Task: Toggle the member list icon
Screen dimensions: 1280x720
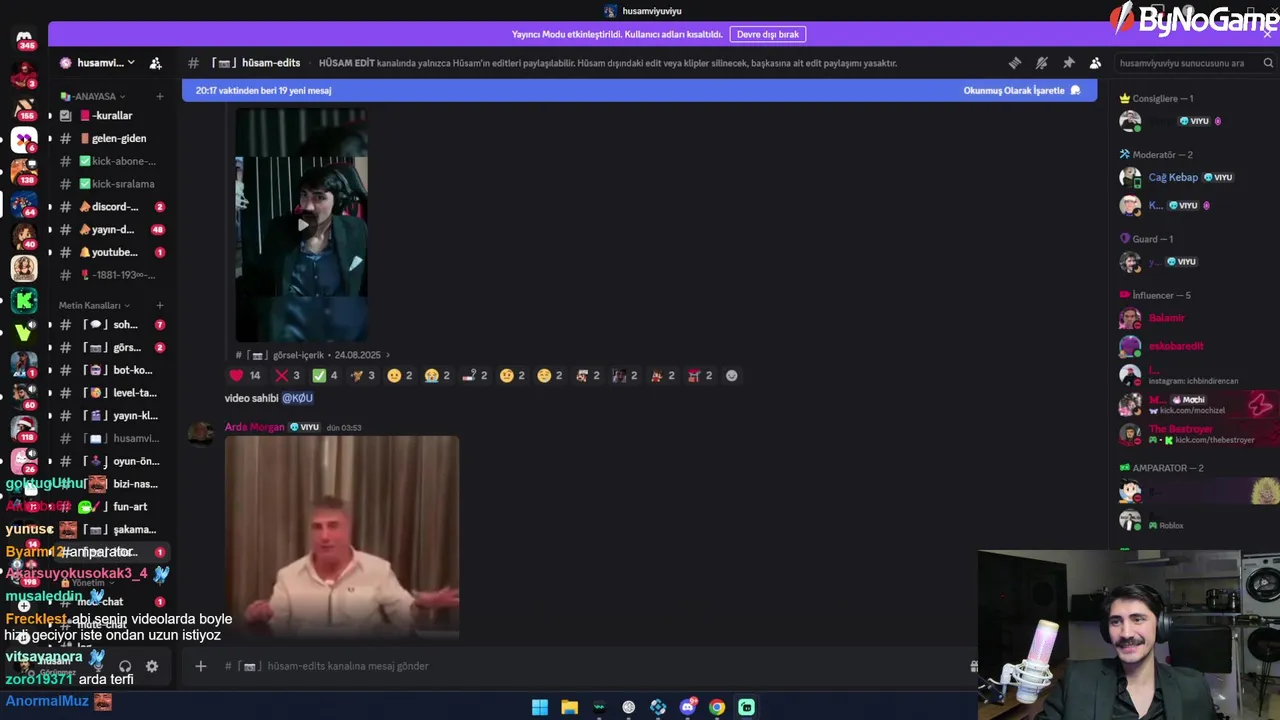Action: (x=1095, y=63)
